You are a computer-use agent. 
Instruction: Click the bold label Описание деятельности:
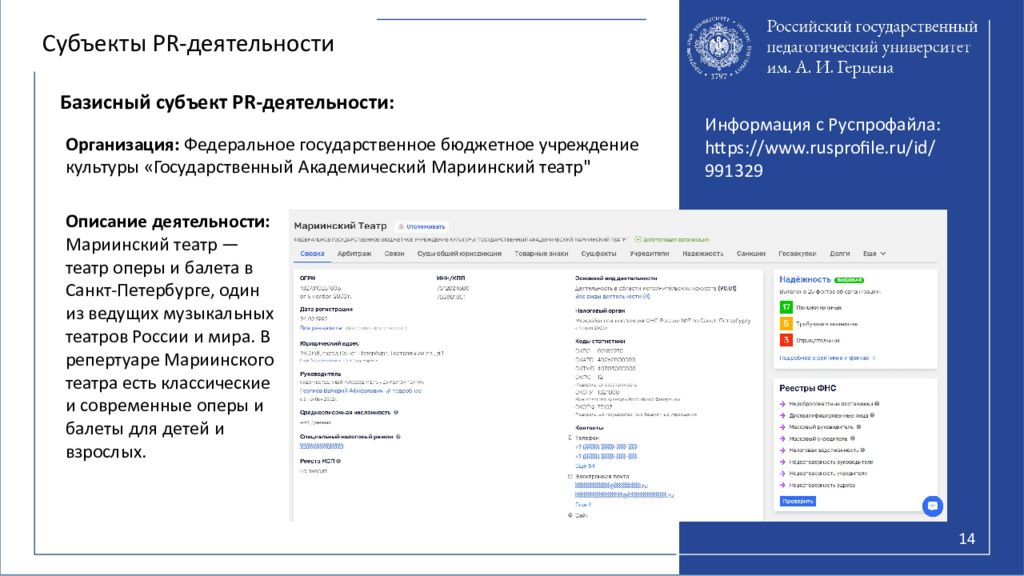167,221
